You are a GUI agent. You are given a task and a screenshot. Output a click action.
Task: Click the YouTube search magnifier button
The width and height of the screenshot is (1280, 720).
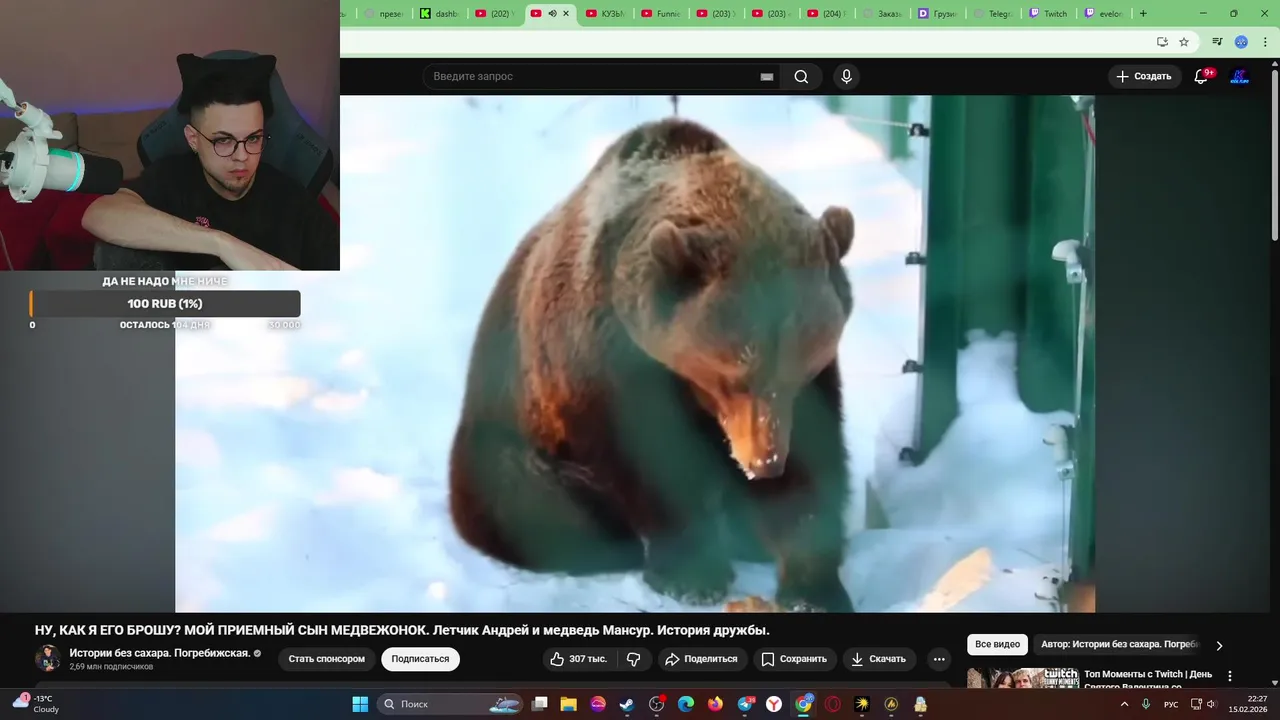[801, 76]
